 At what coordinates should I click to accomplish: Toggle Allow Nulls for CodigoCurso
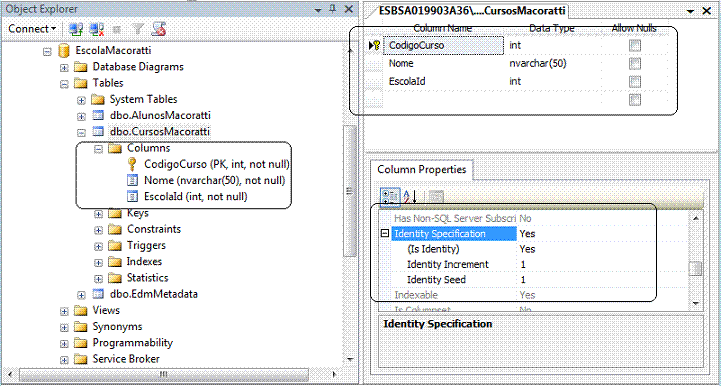point(635,46)
